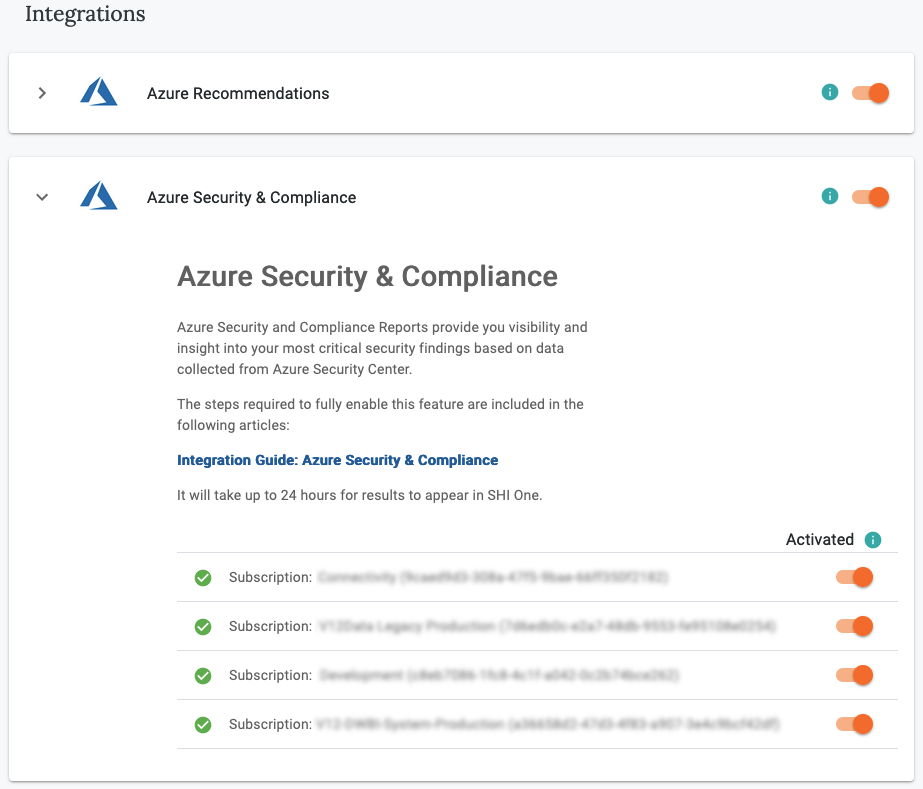Viewport: 923px width, 789px height.
Task: Click the Azure logo beside Azure Security & Compliance
Action: (99, 196)
